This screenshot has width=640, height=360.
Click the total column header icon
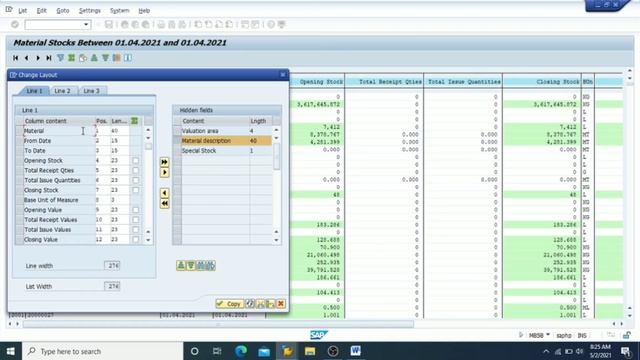pyautogui.click(x=134, y=121)
